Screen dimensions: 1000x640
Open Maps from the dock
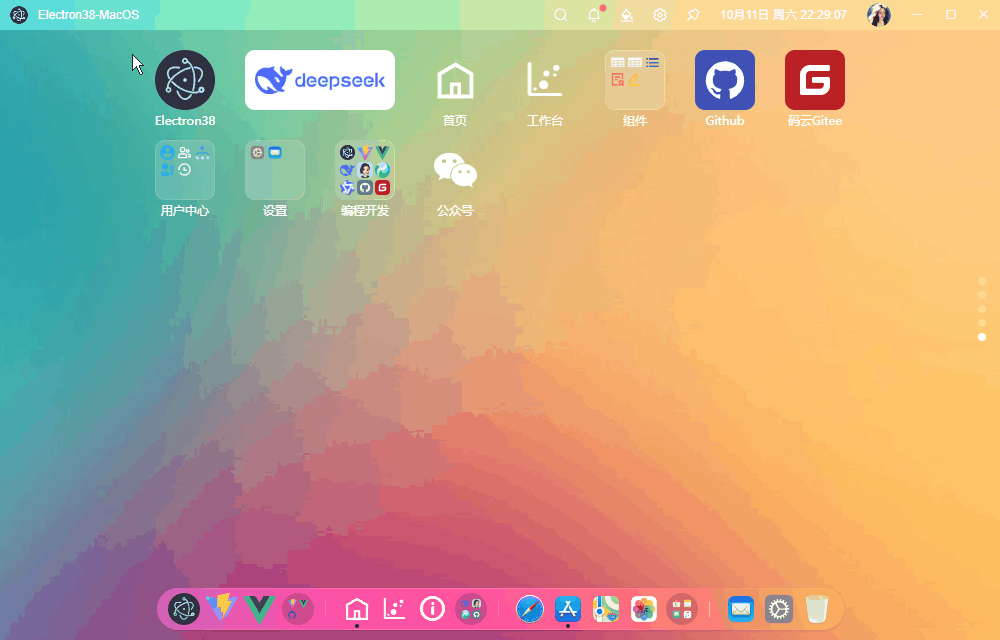click(x=605, y=609)
